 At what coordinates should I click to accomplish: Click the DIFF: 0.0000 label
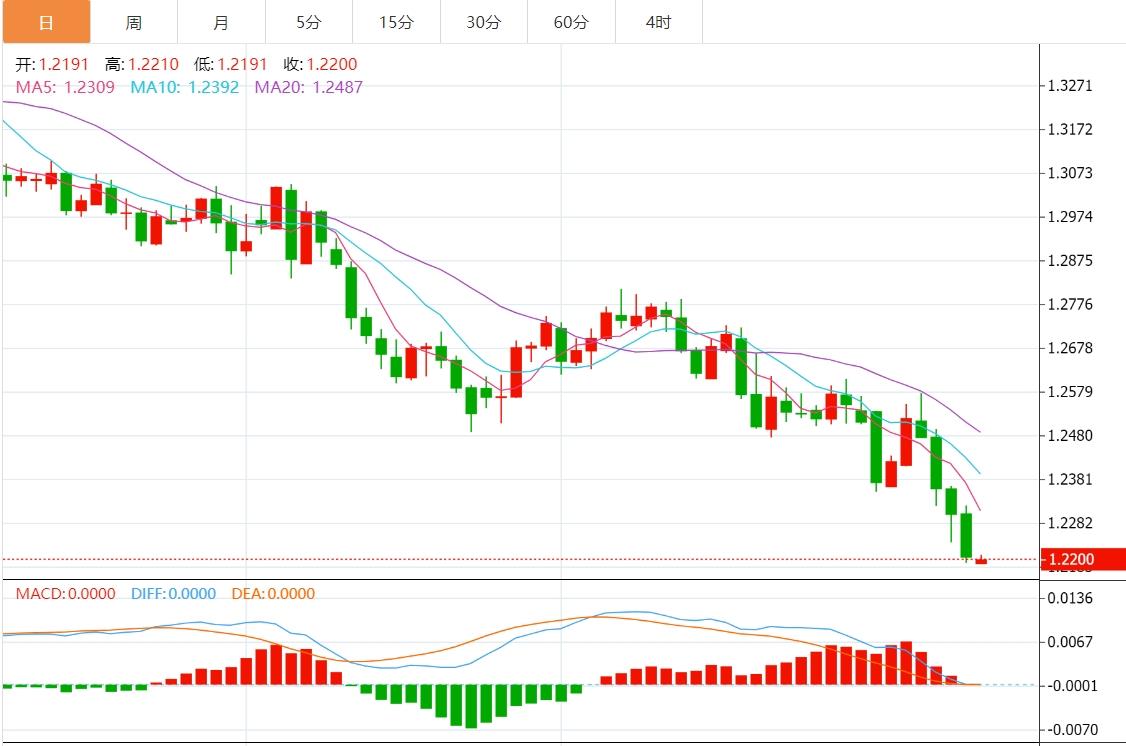pos(173,594)
